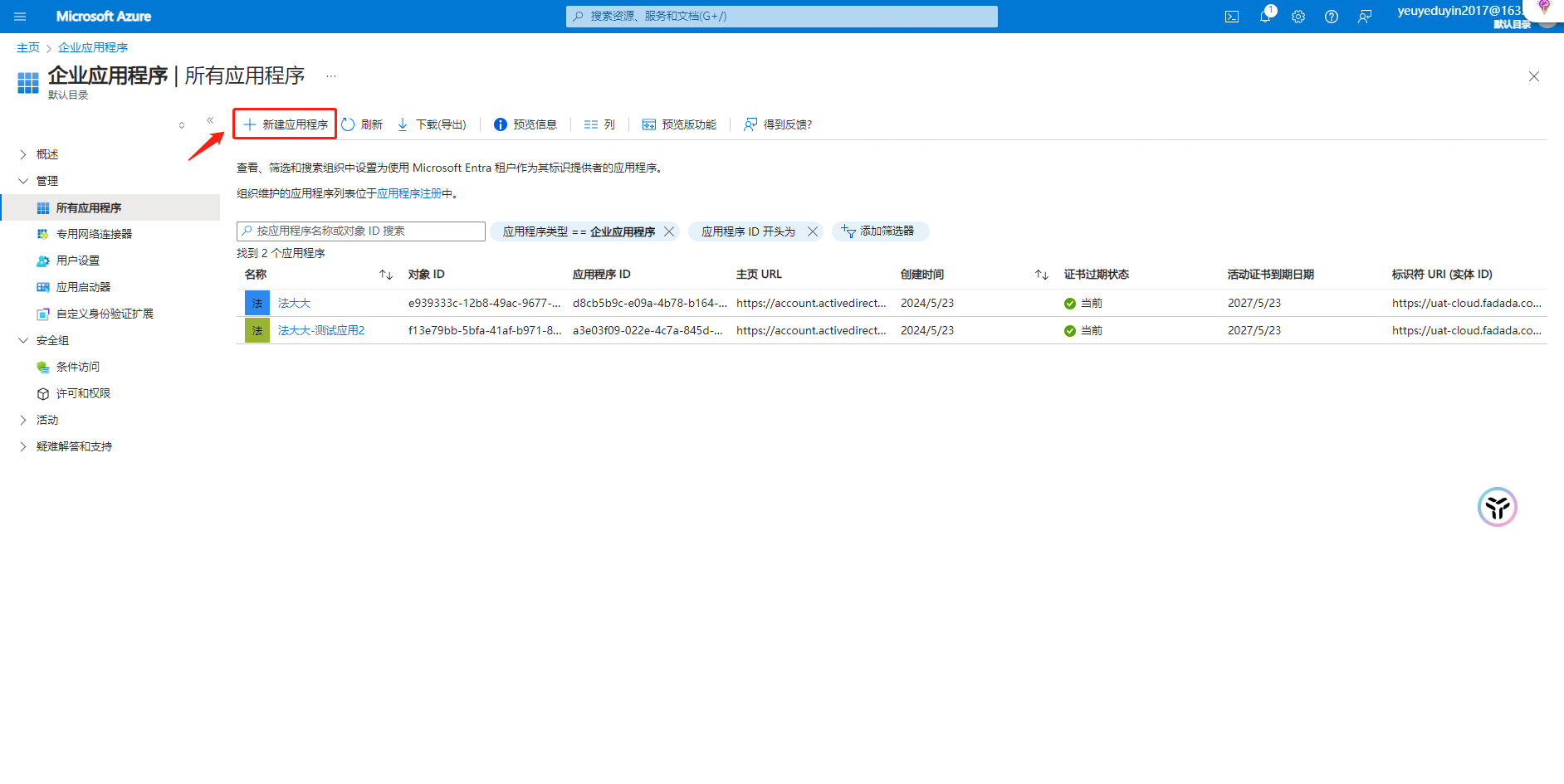
Task: Edit the 应用程序 ID 开头为 filter
Action: [x=748, y=231]
